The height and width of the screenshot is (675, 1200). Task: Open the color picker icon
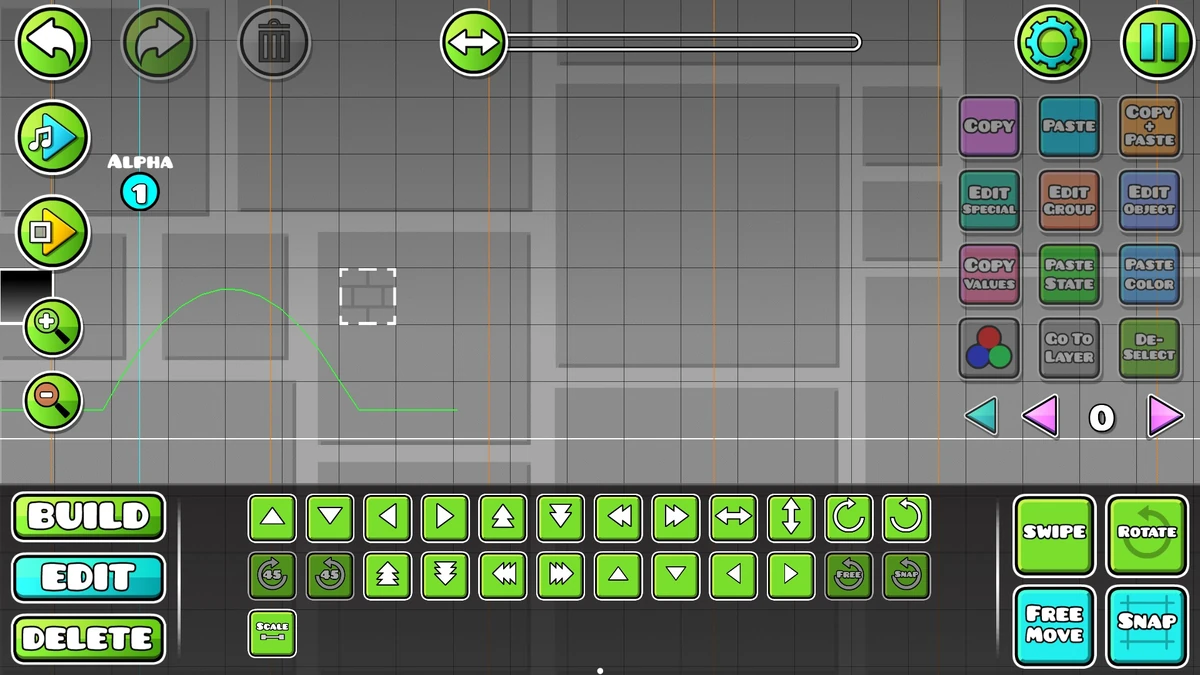pyautogui.click(x=989, y=348)
